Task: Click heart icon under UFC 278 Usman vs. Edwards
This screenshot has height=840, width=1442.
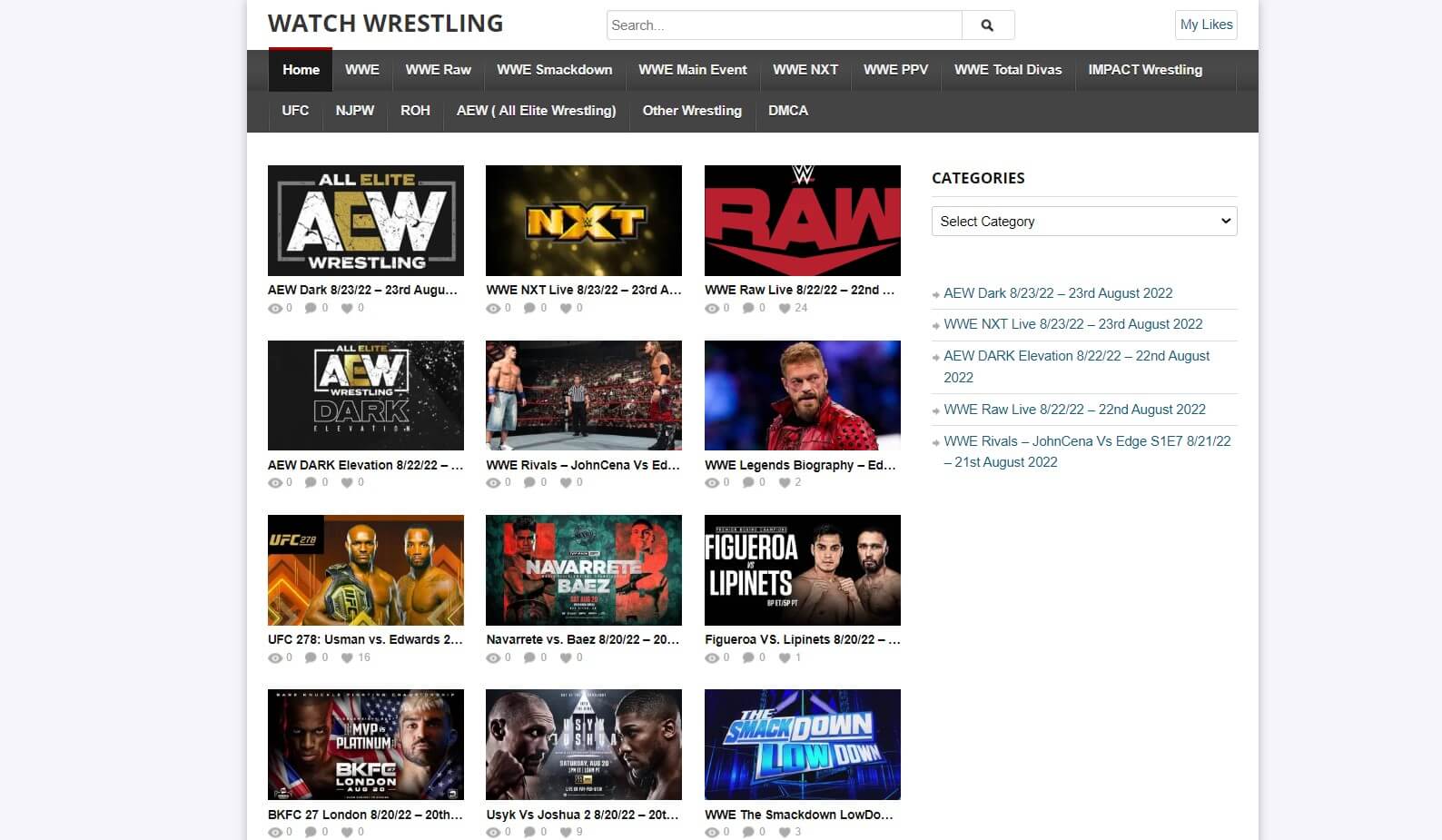Action: coord(347,658)
